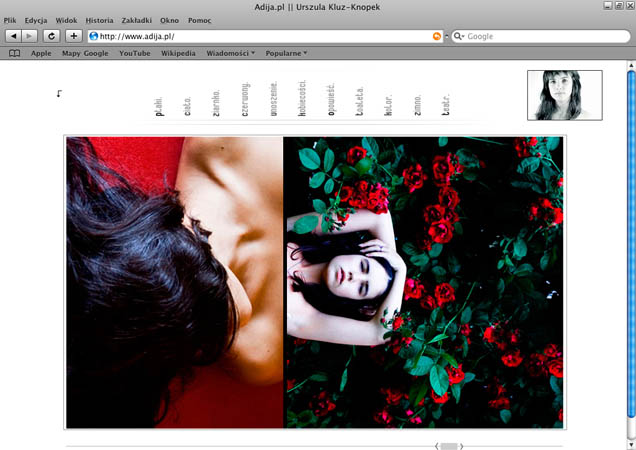Screen dimensions: 636x450
Task: Click the browser Back arrow button
Action: (x=14, y=36)
